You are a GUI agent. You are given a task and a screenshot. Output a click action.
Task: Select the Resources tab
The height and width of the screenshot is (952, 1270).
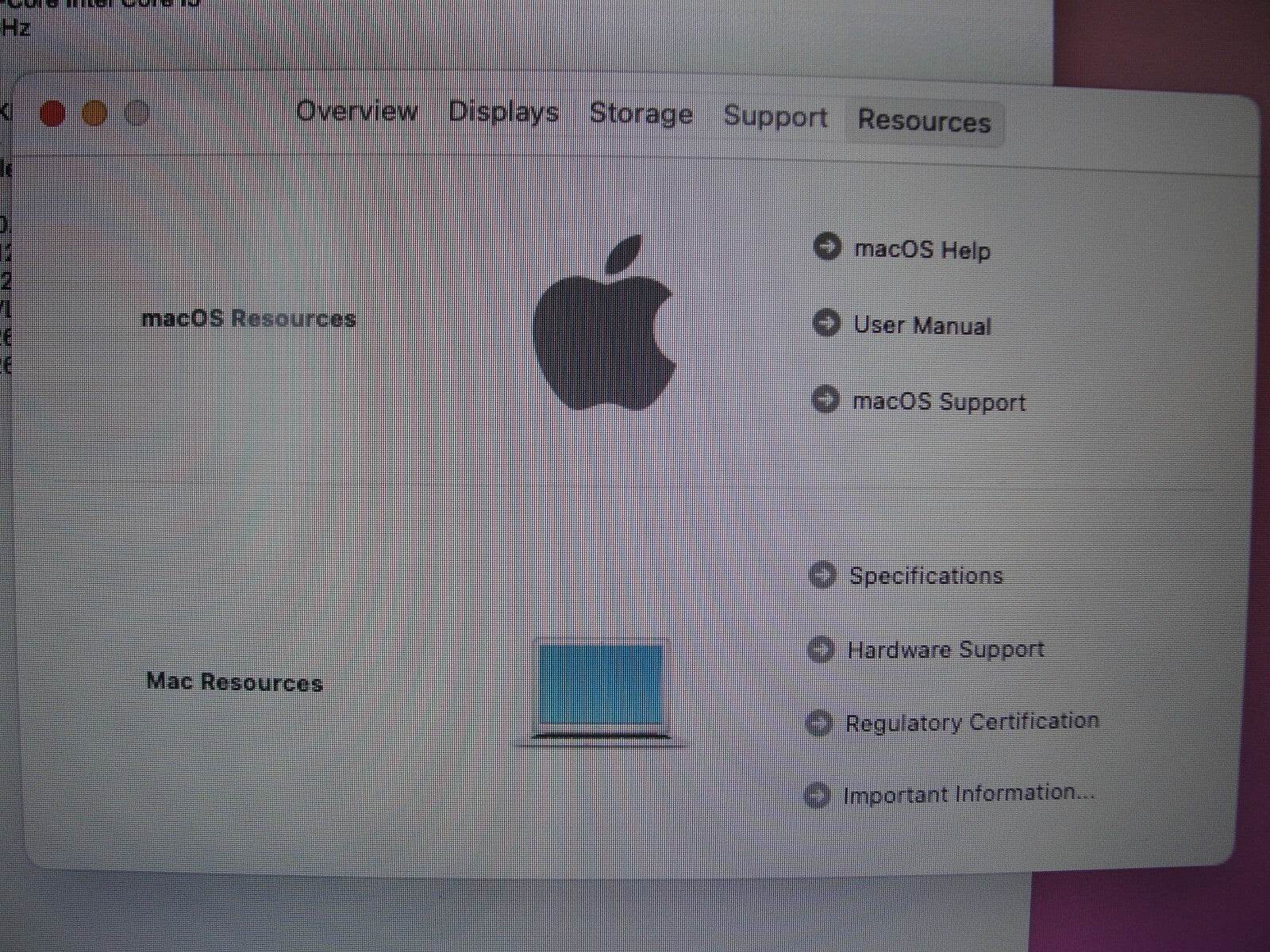924,121
